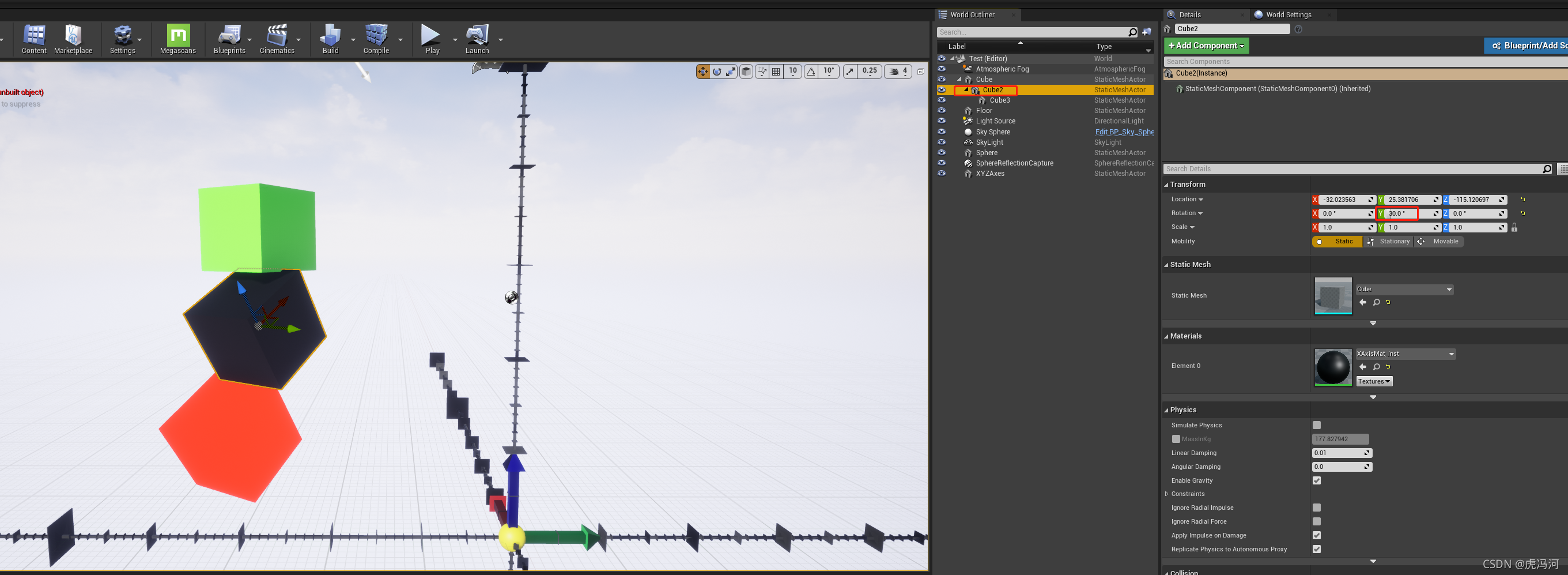
Task: Collapse Cube2 children in World Outliner
Action: 966,90
